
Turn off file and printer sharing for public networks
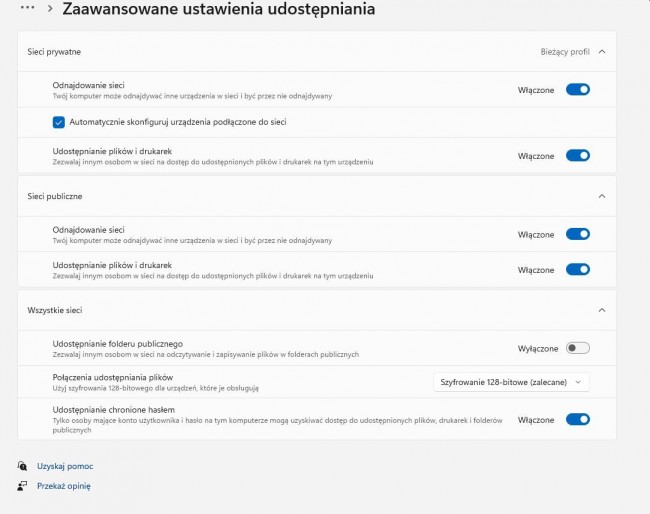[578, 270]
